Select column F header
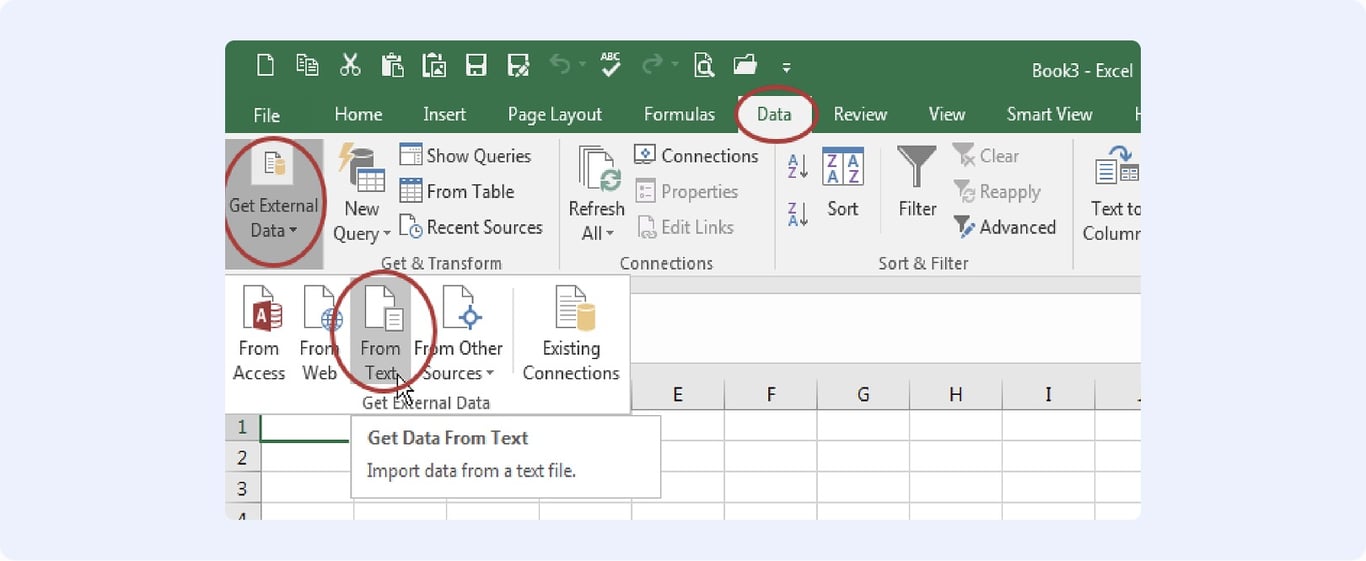 [x=770, y=395]
